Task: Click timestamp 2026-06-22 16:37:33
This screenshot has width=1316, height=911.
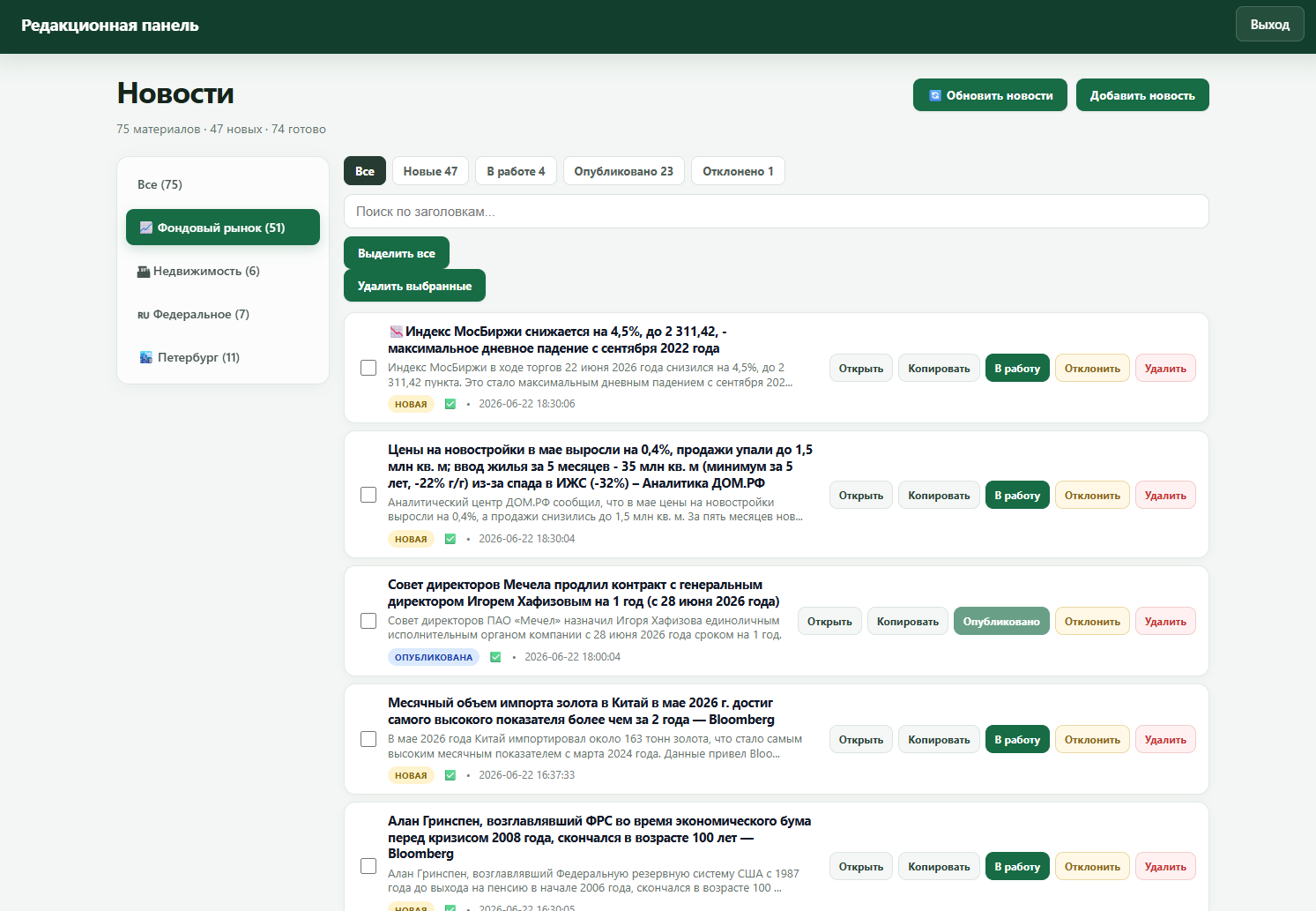Action: coord(526,775)
